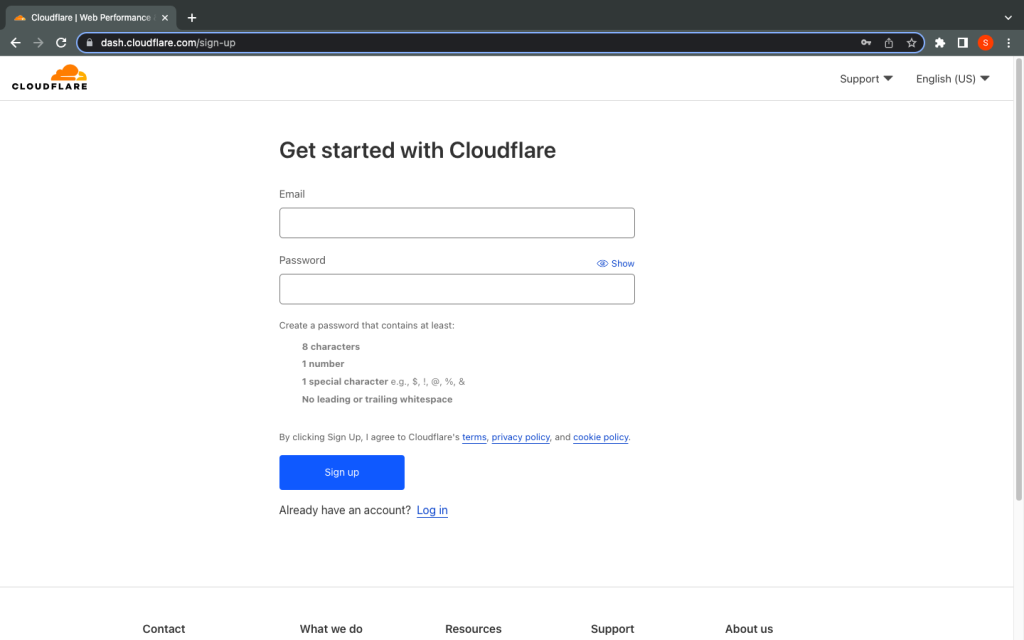Toggle the side panel icon

pyautogui.click(x=962, y=43)
